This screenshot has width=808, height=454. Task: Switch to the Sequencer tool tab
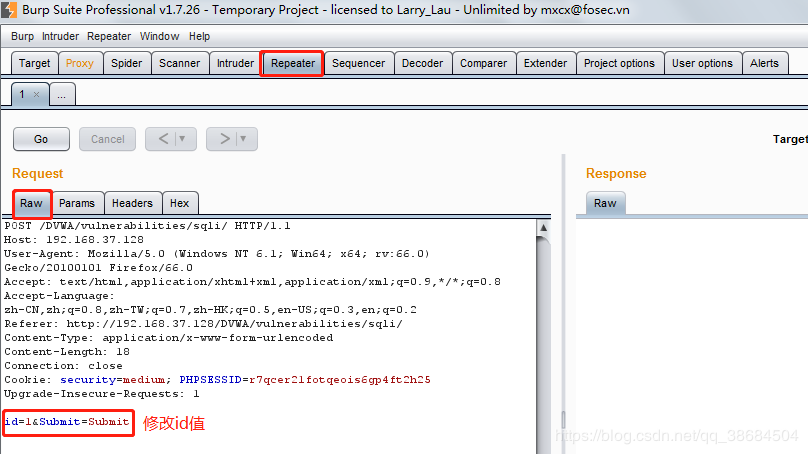[x=358, y=63]
